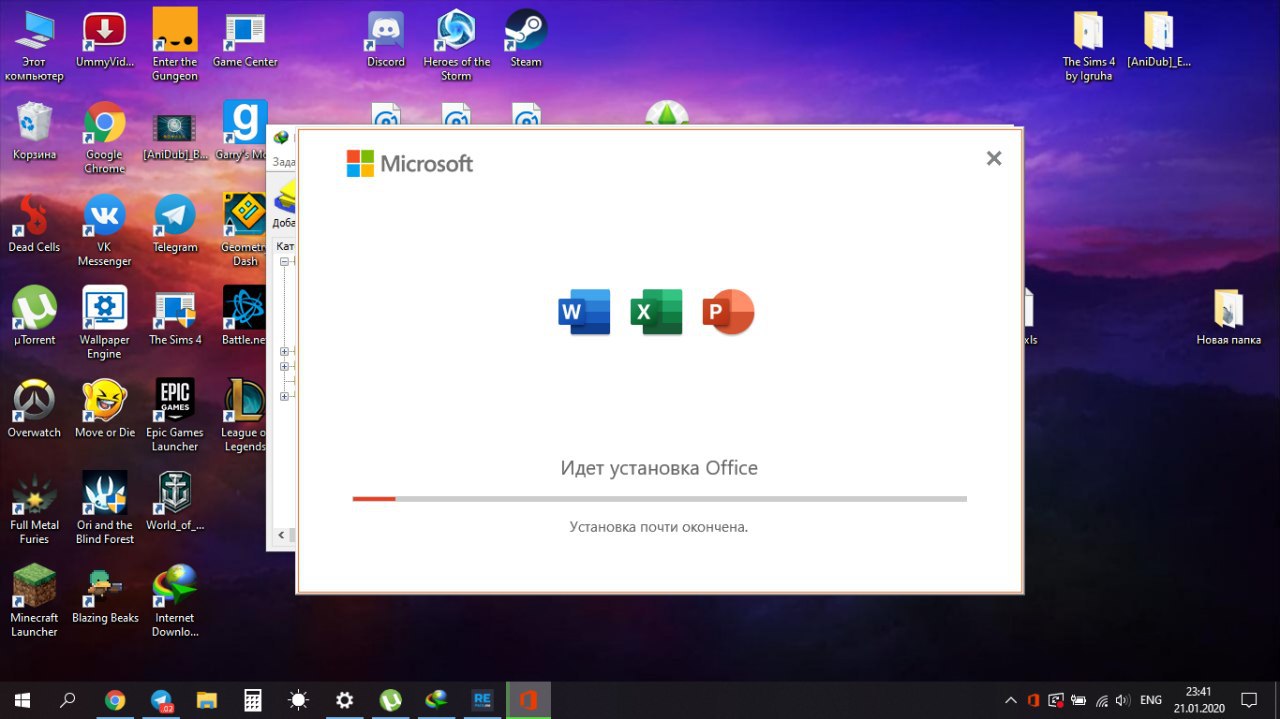Open the 'Зада...' menu in background window

pyautogui.click(x=284, y=161)
